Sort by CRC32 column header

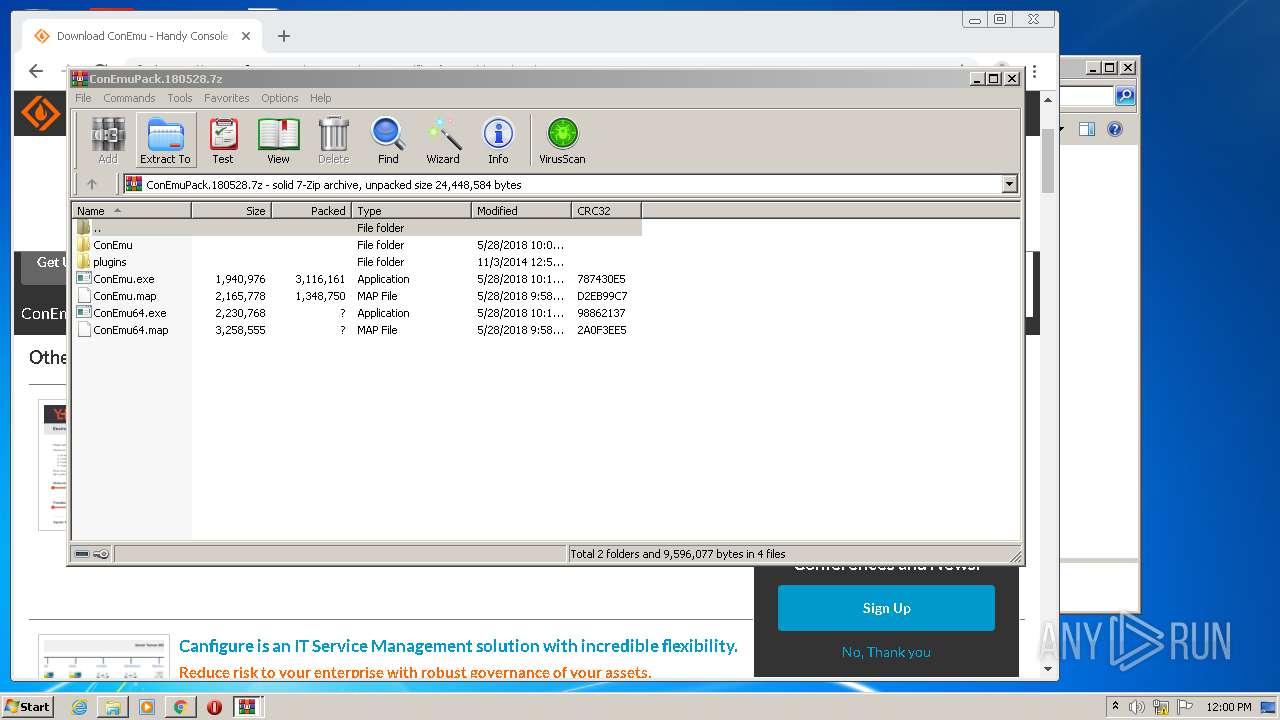tap(606, 211)
